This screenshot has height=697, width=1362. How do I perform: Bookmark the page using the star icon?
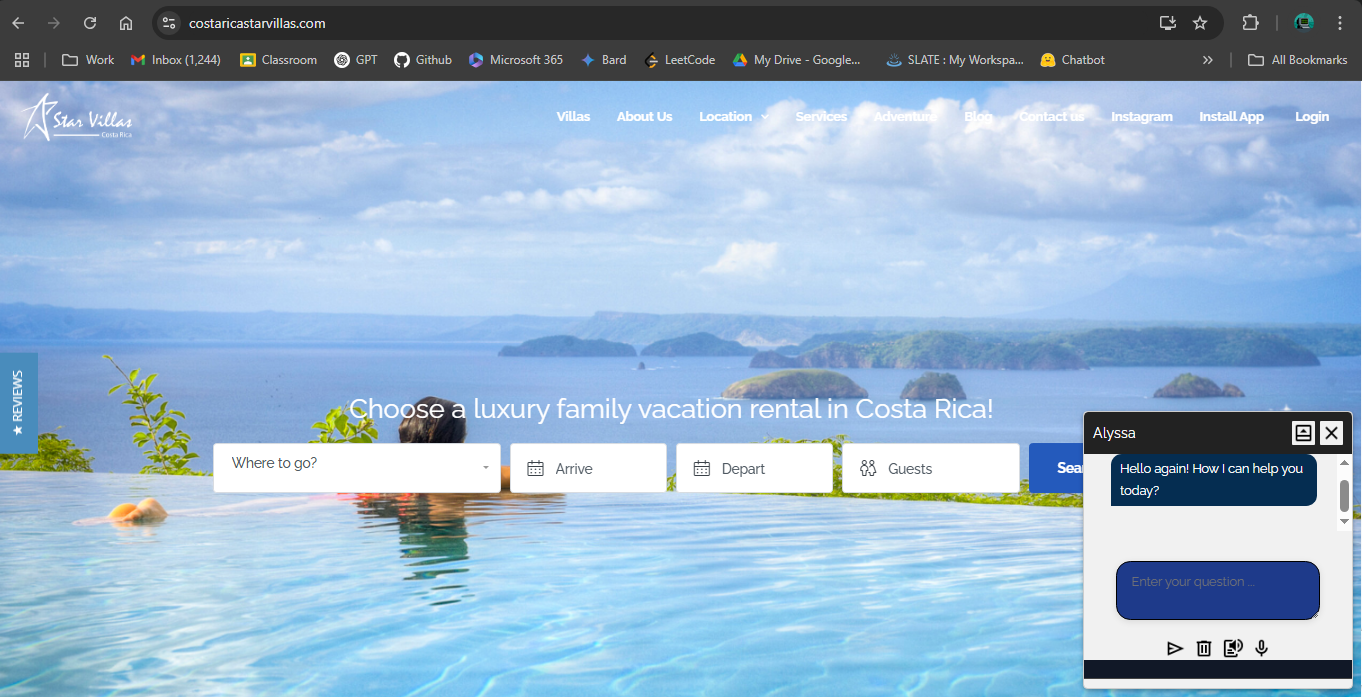(x=1200, y=22)
